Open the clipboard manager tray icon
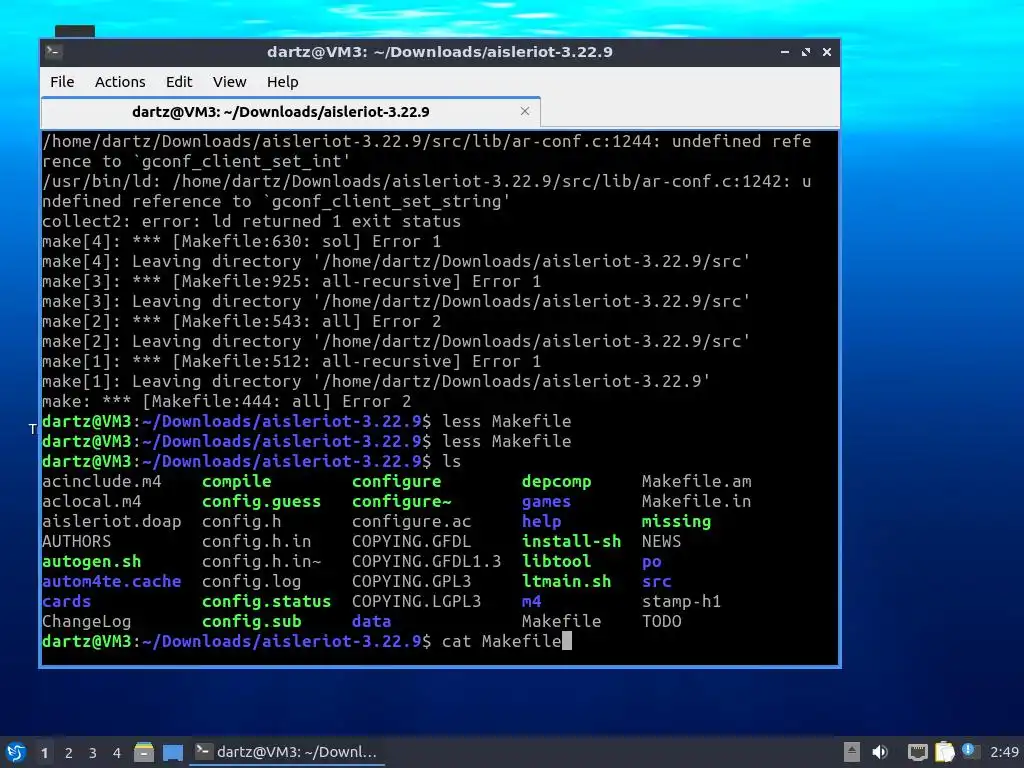 [x=944, y=752]
